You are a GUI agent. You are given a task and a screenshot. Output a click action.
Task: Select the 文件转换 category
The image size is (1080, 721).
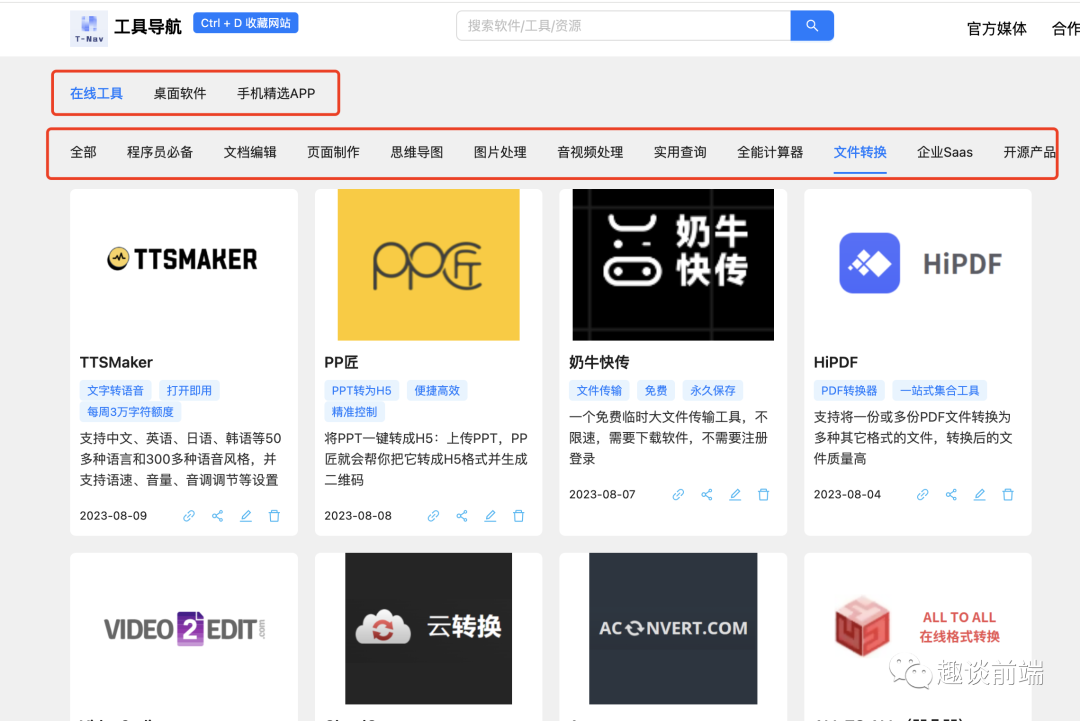point(860,152)
